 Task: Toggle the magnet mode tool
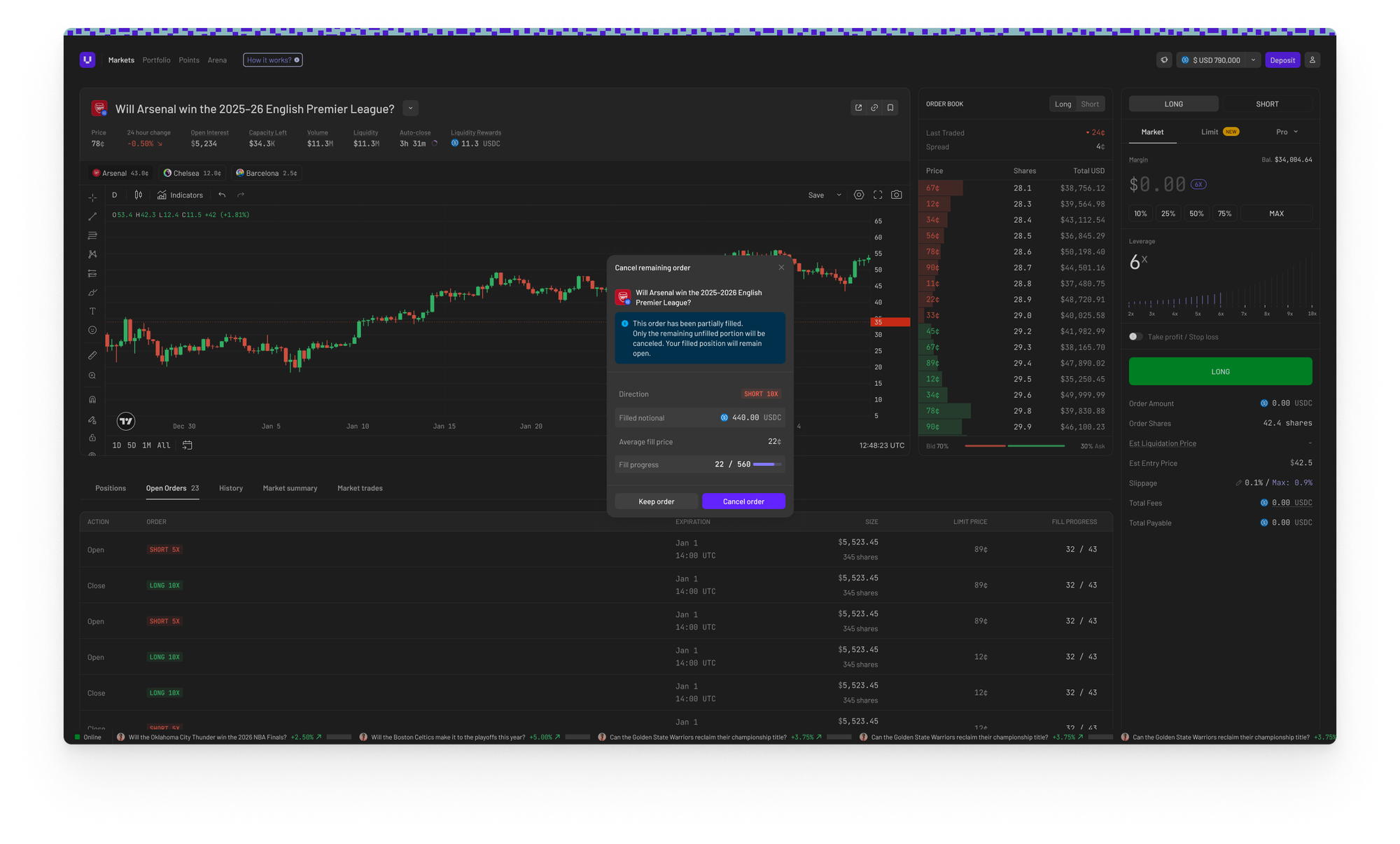click(x=92, y=399)
